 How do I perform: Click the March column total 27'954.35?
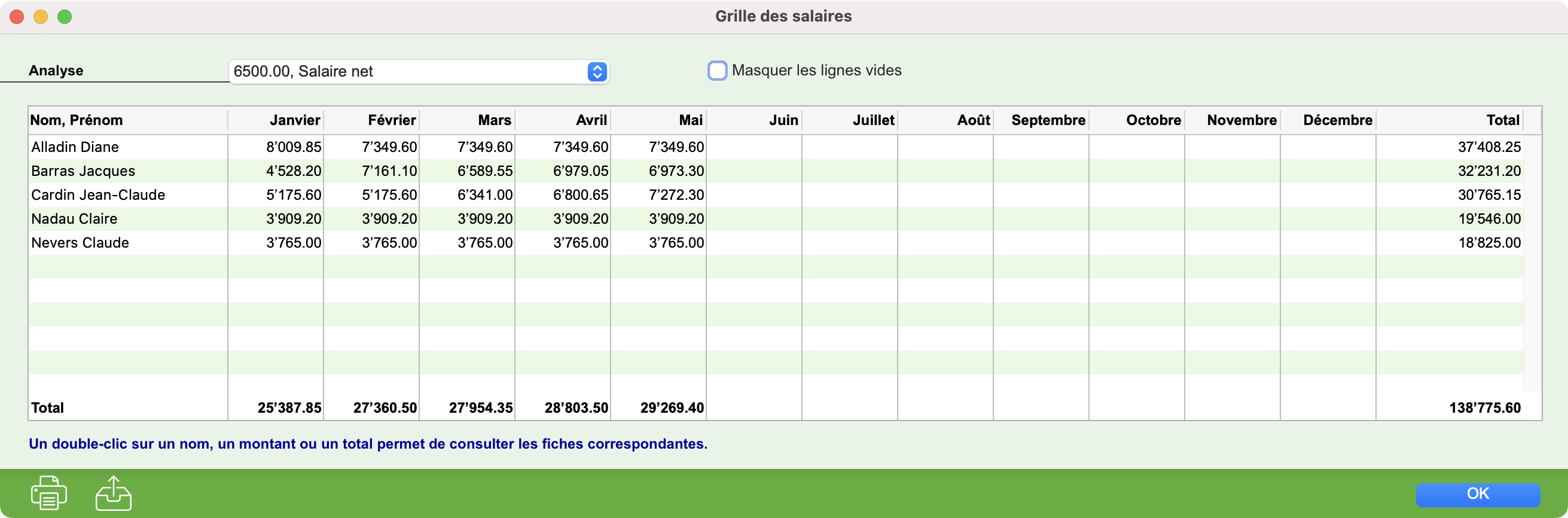click(x=480, y=408)
